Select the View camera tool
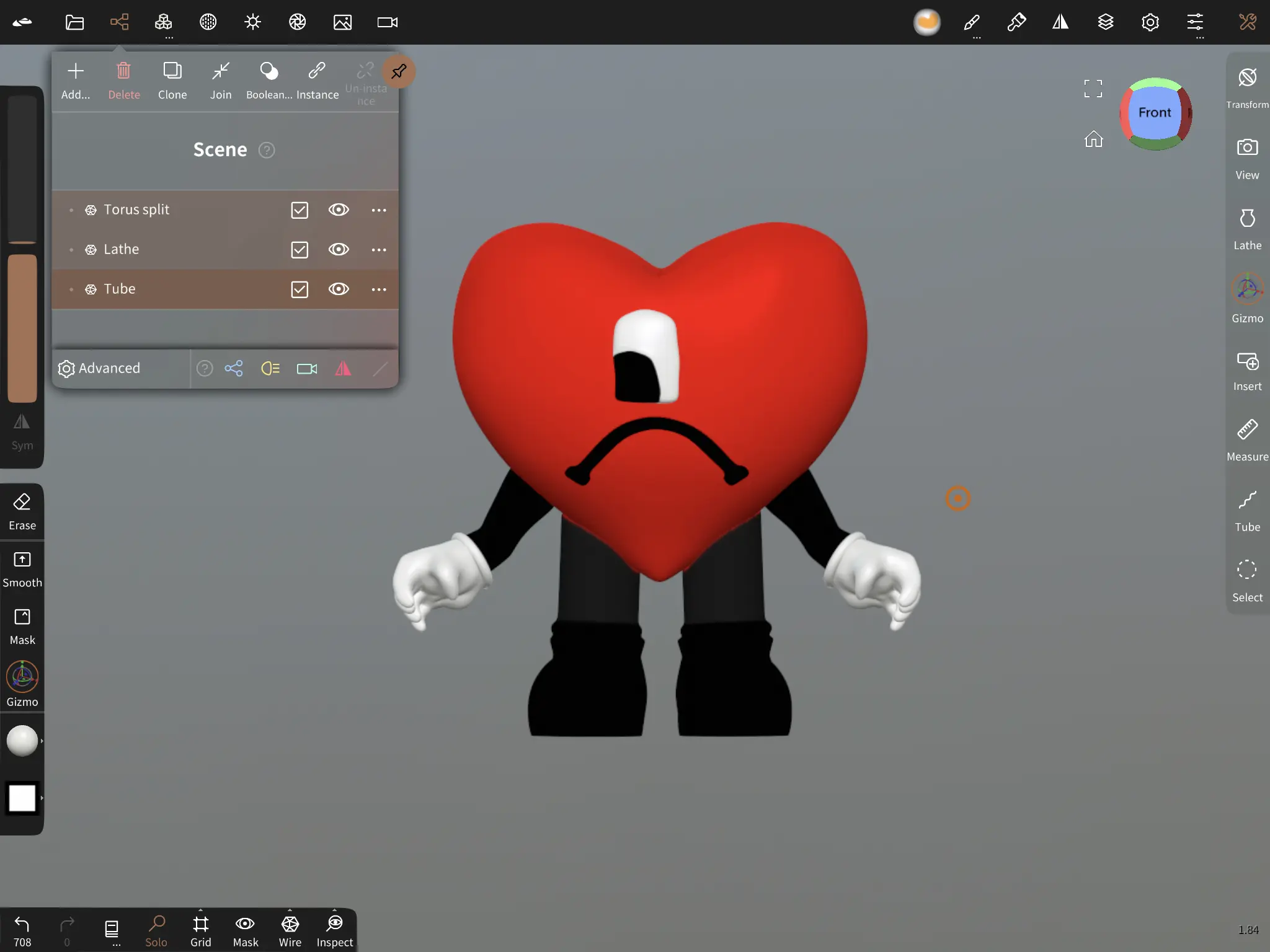Viewport: 1270px width, 952px height. tap(1247, 159)
